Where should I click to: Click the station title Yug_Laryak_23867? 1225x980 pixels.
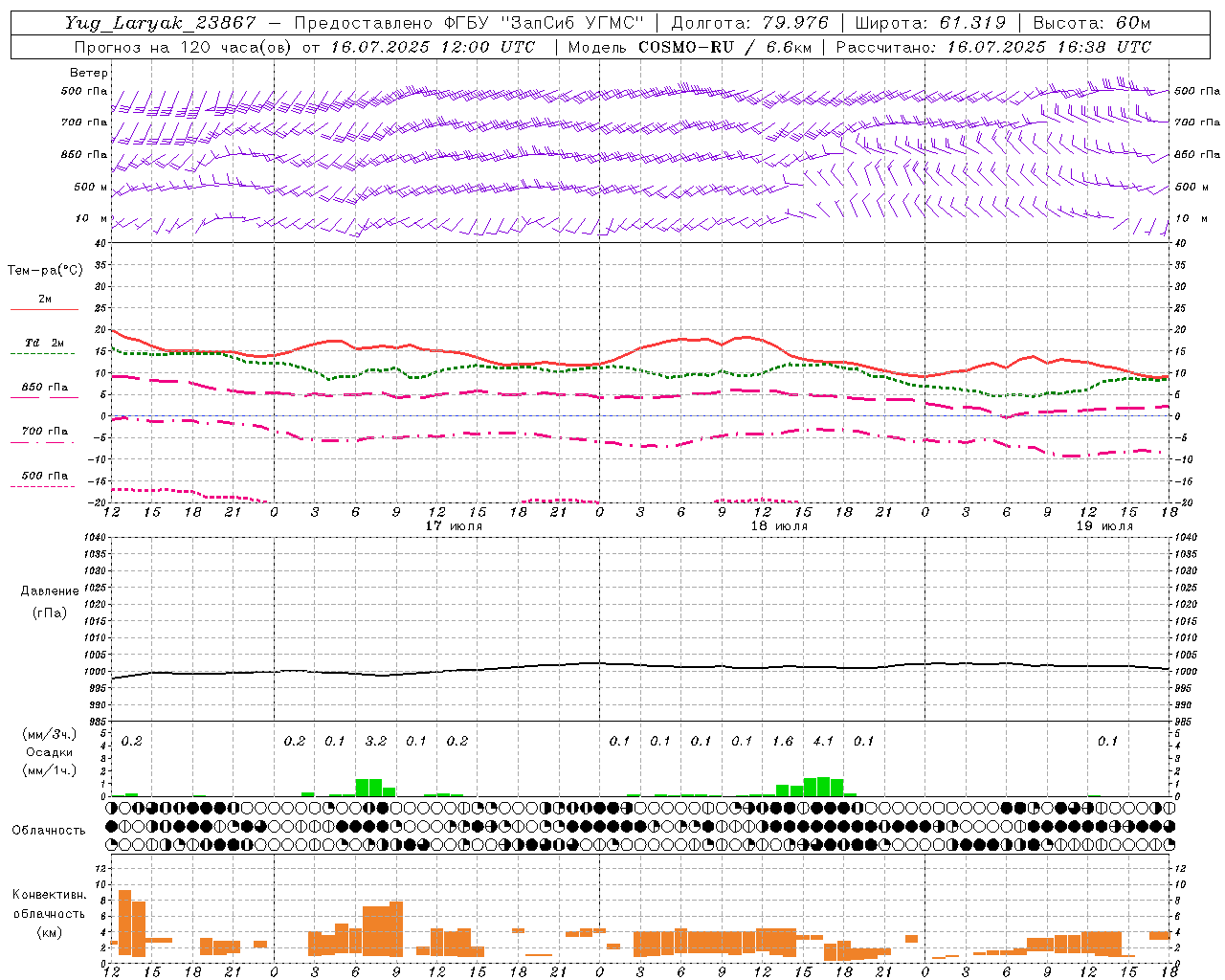coord(161,23)
